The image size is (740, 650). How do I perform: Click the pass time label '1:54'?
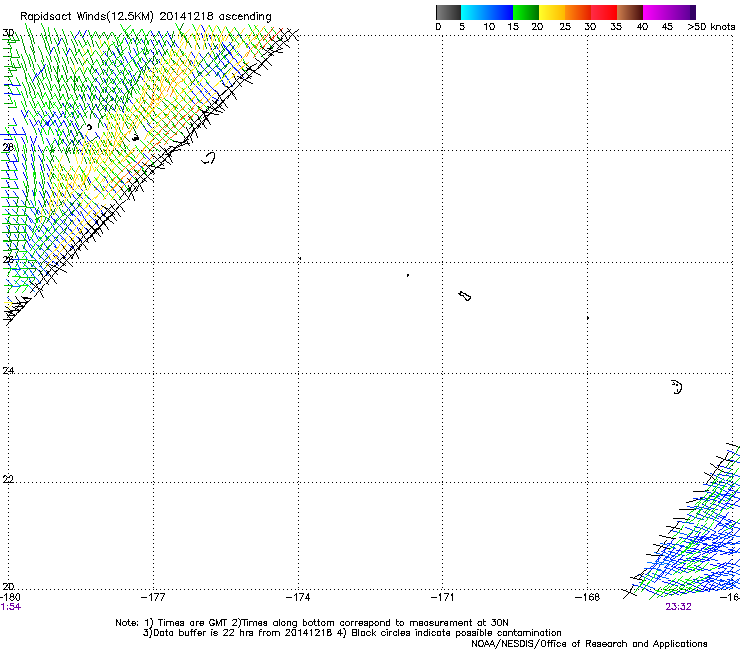11,607
